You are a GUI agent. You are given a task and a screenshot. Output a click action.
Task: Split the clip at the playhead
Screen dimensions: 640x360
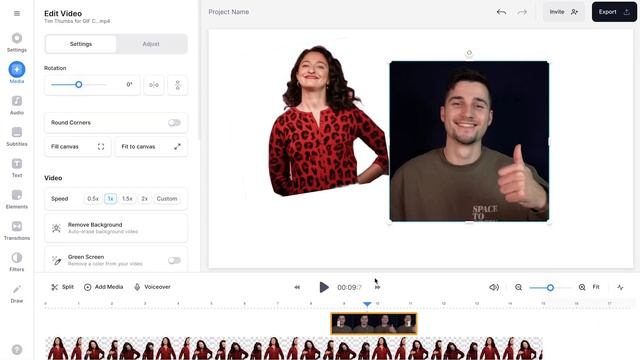(62, 287)
